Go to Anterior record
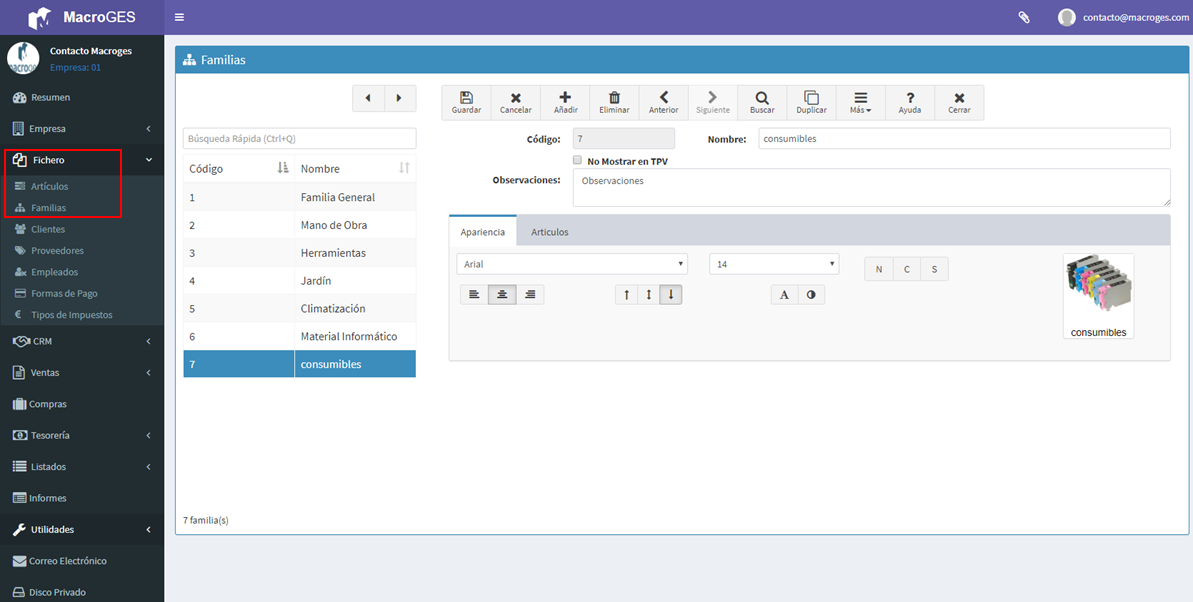The image size is (1193, 602). tap(663, 103)
